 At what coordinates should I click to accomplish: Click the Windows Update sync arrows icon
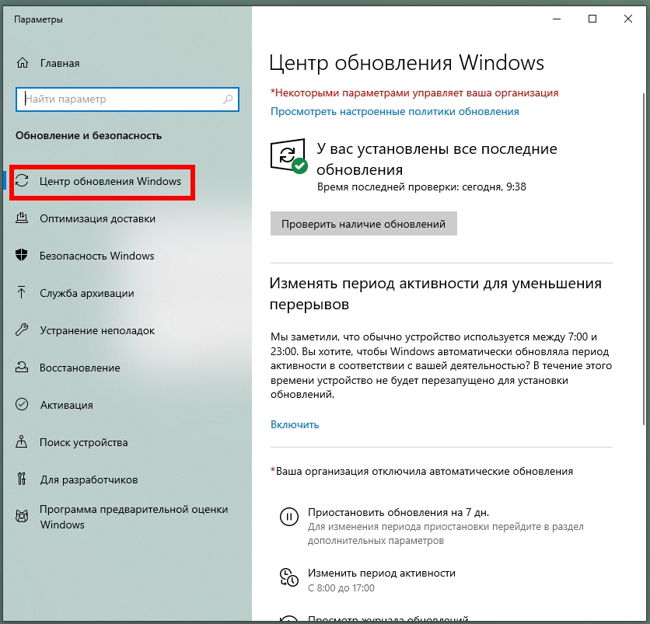pyautogui.click(x=22, y=181)
